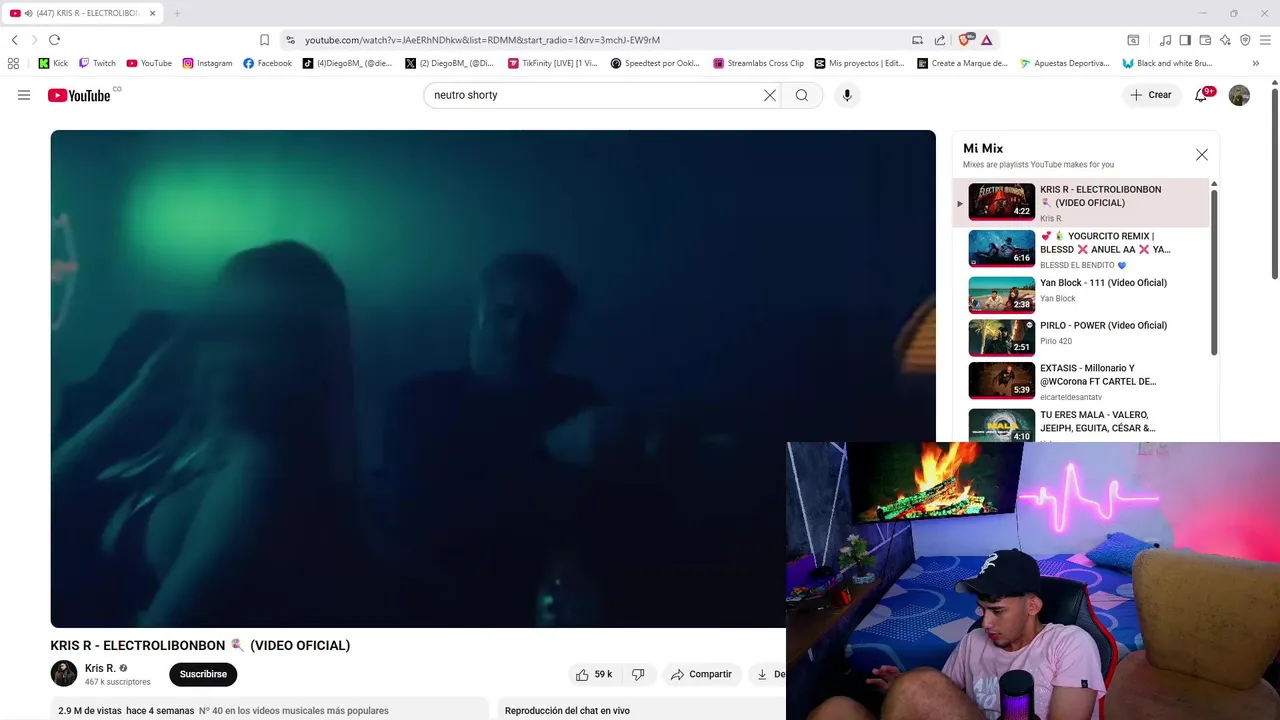Expand the hidden bookmarks overflow chevron
This screenshot has width=1280, height=720.
pos(1256,63)
